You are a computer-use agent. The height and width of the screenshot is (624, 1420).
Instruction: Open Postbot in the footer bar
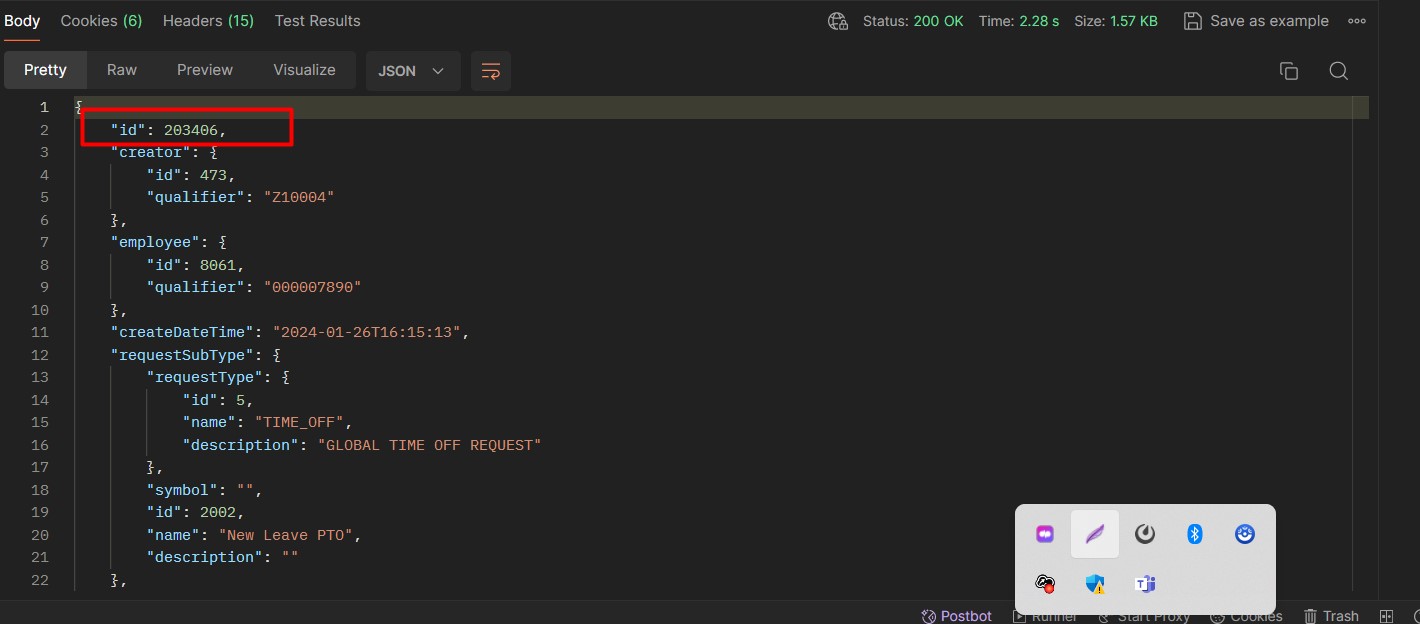tap(957, 616)
